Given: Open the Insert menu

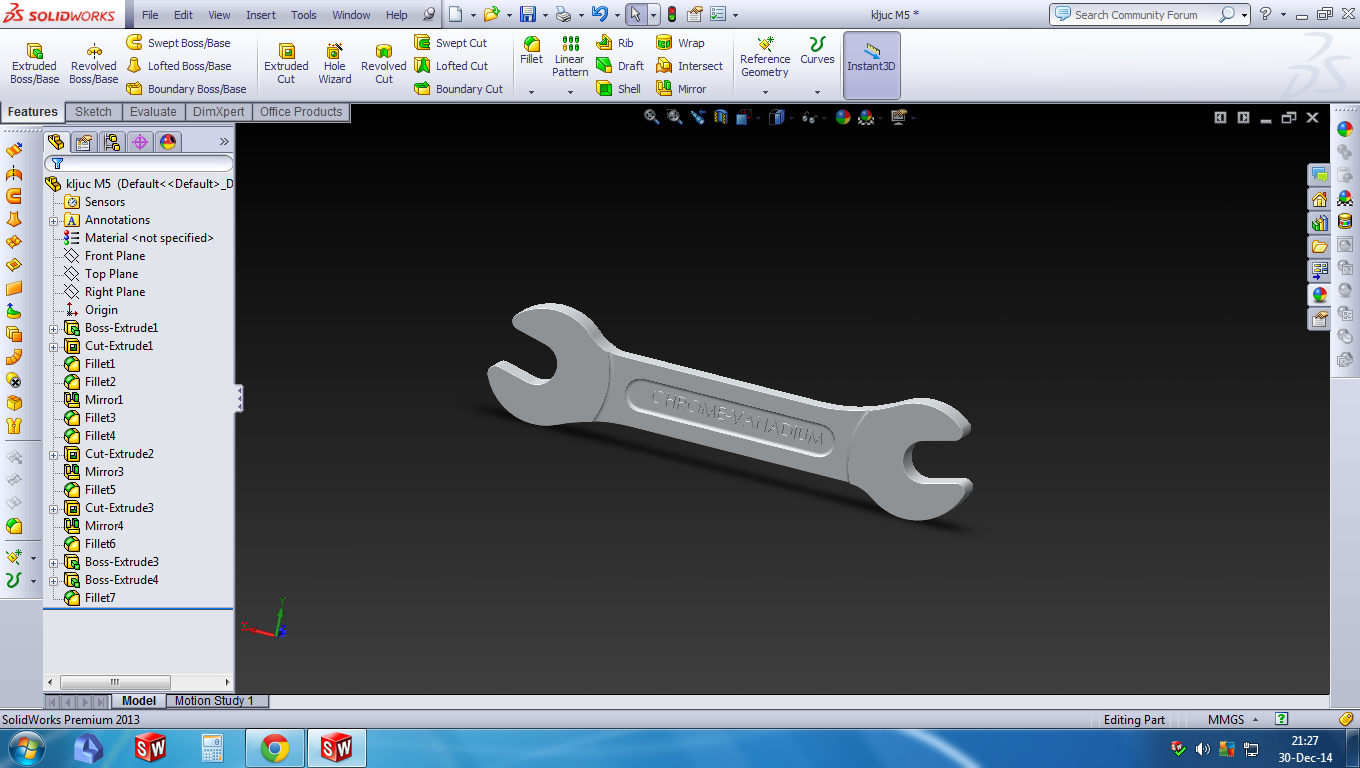Looking at the screenshot, I should [261, 15].
